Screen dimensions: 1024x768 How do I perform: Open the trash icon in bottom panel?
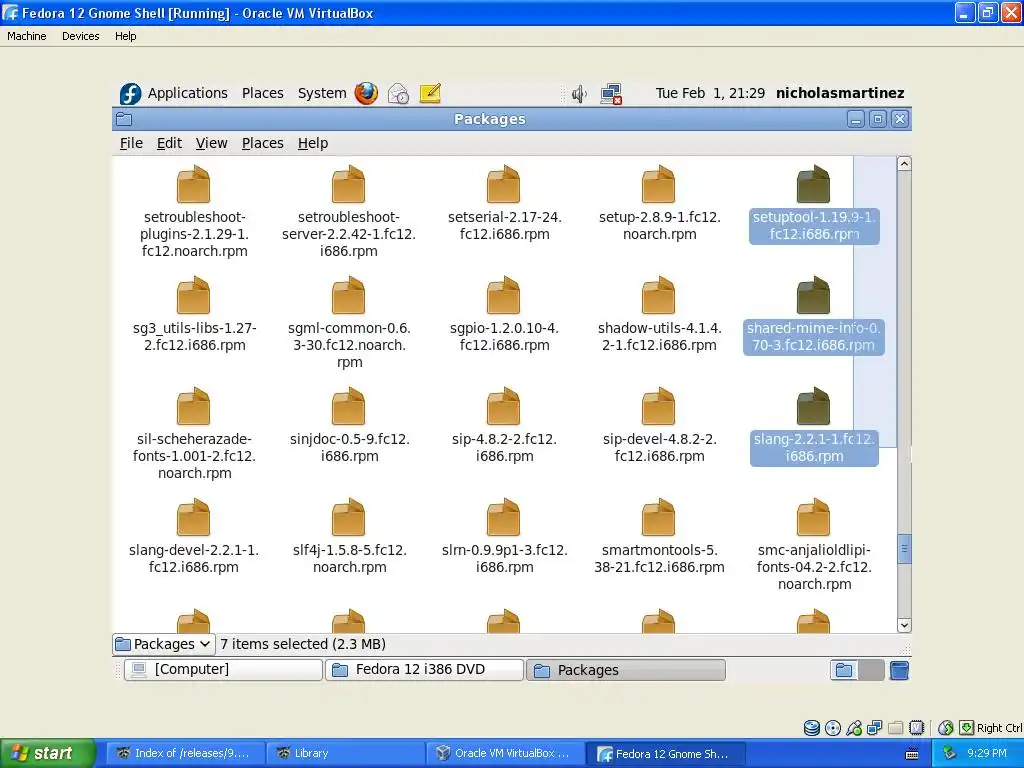pyautogui.click(x=899, y=670)
